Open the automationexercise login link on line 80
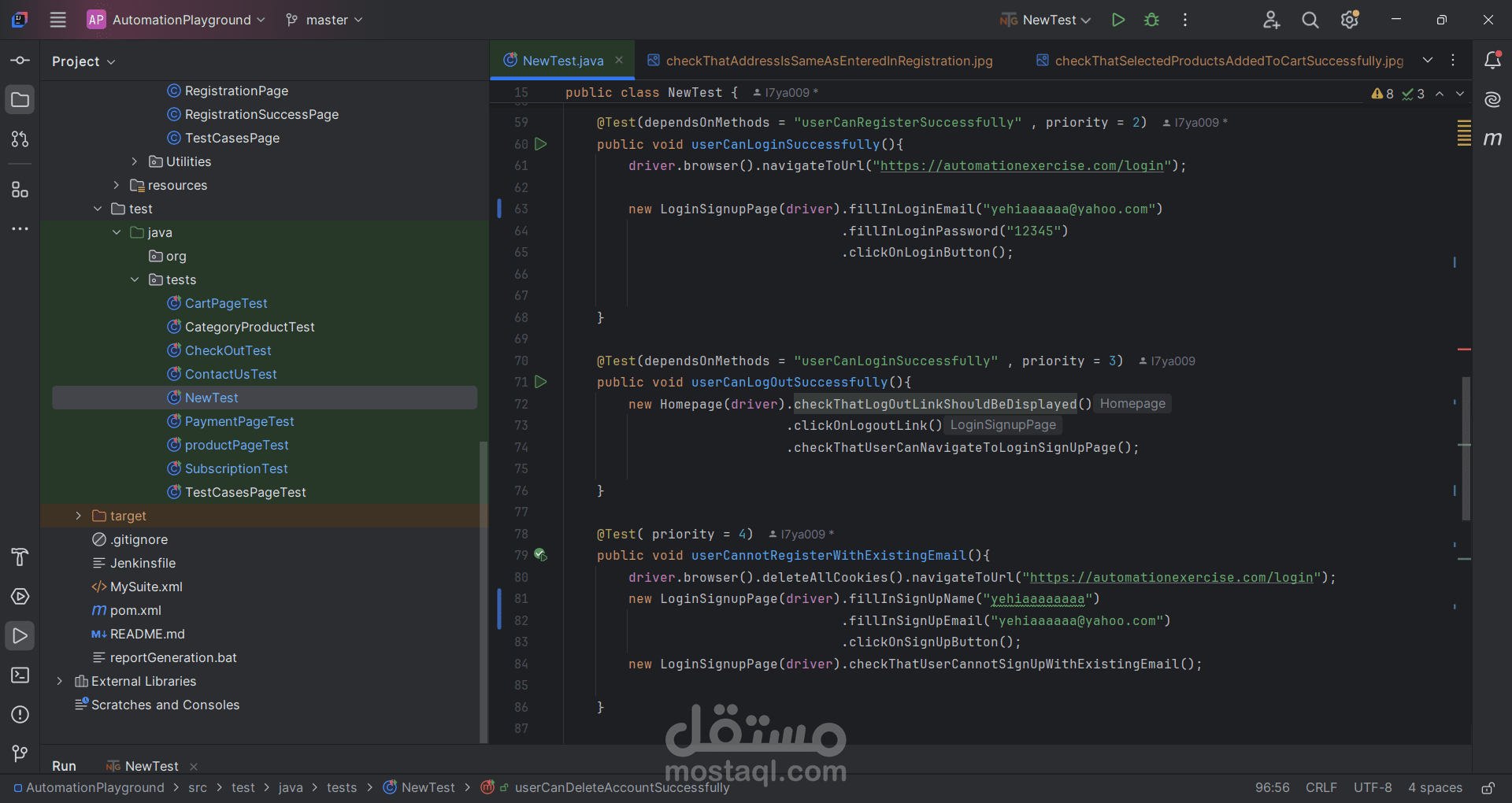The height and width of the screenshot is (803, 1512). [x=1171, y=577]
